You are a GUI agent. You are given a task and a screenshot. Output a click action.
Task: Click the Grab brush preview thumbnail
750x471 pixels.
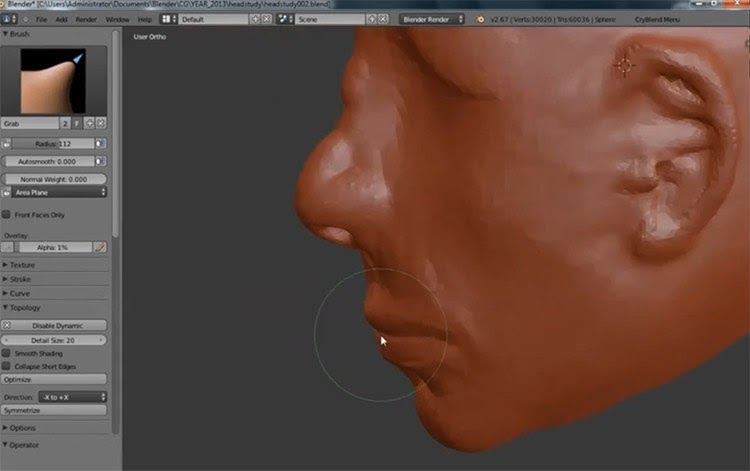coord(53,80)
